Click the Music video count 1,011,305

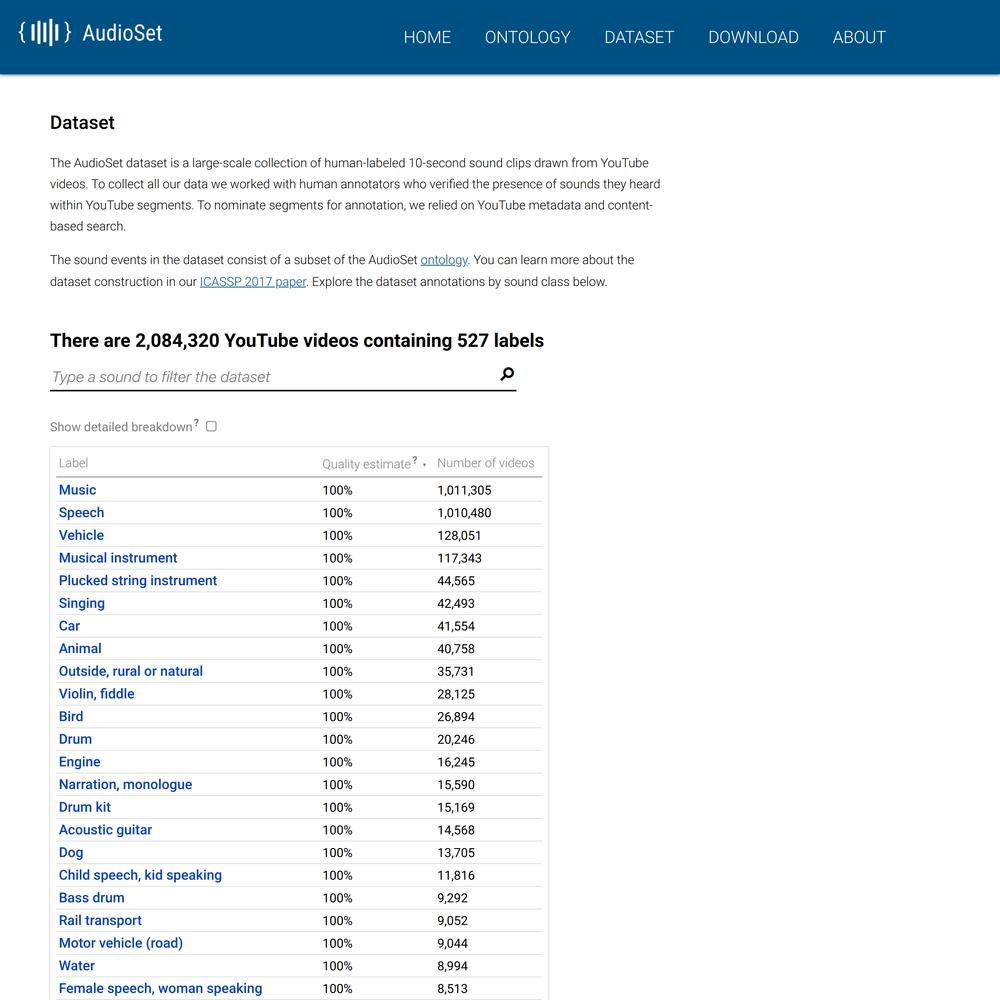[464, 490]
